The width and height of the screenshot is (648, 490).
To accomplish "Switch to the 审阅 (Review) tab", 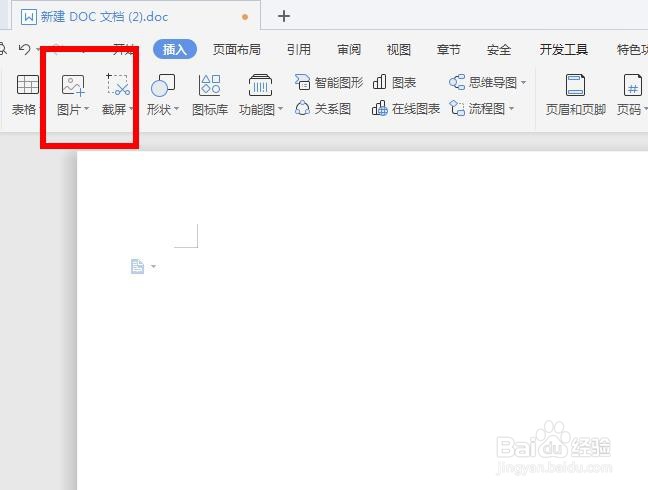I will (x=349, y=50).
